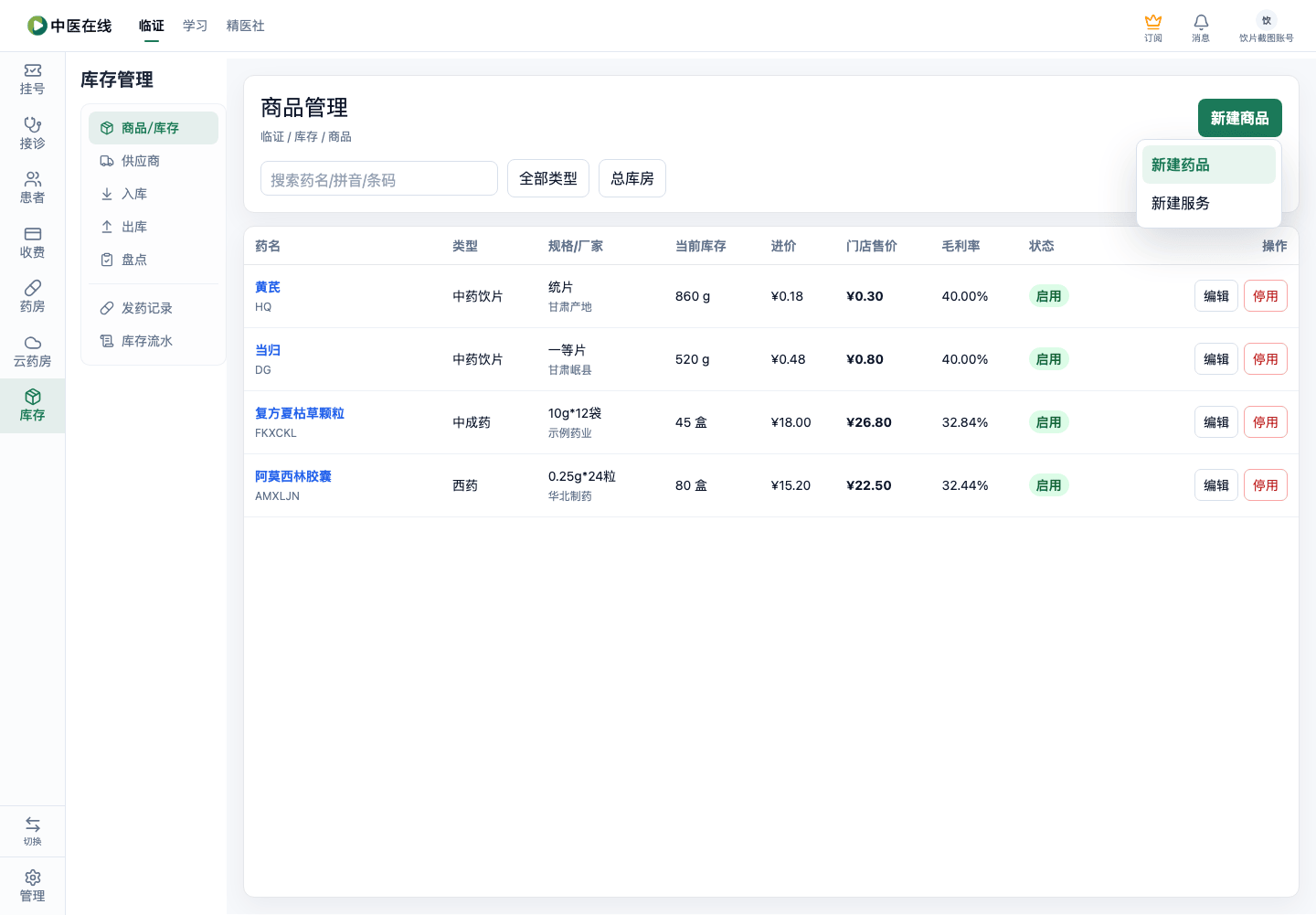
Task: Click the ¥26.80 price cell
Action: click(869, 422)
